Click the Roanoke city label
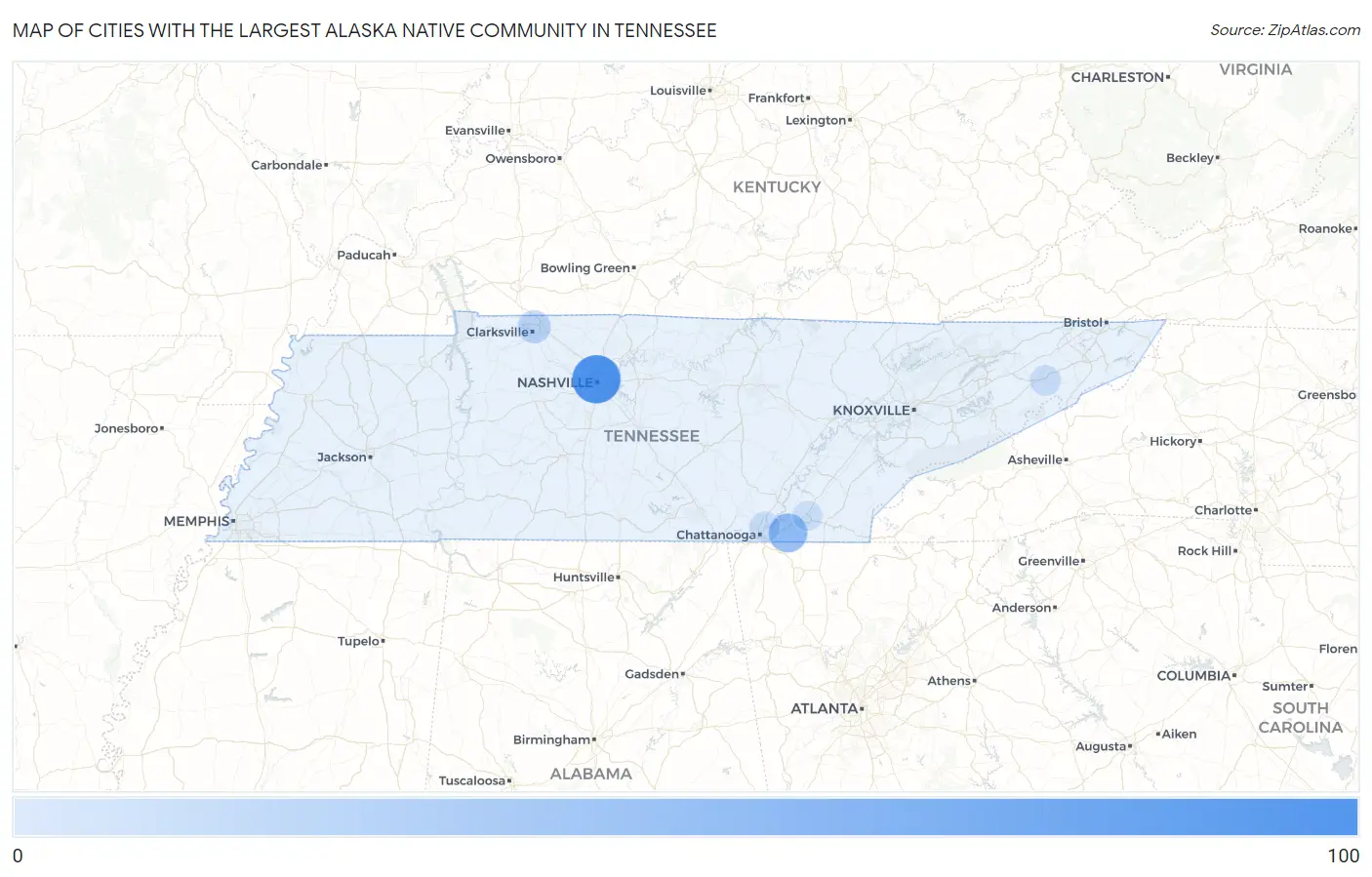 (x=1325, y=229)
